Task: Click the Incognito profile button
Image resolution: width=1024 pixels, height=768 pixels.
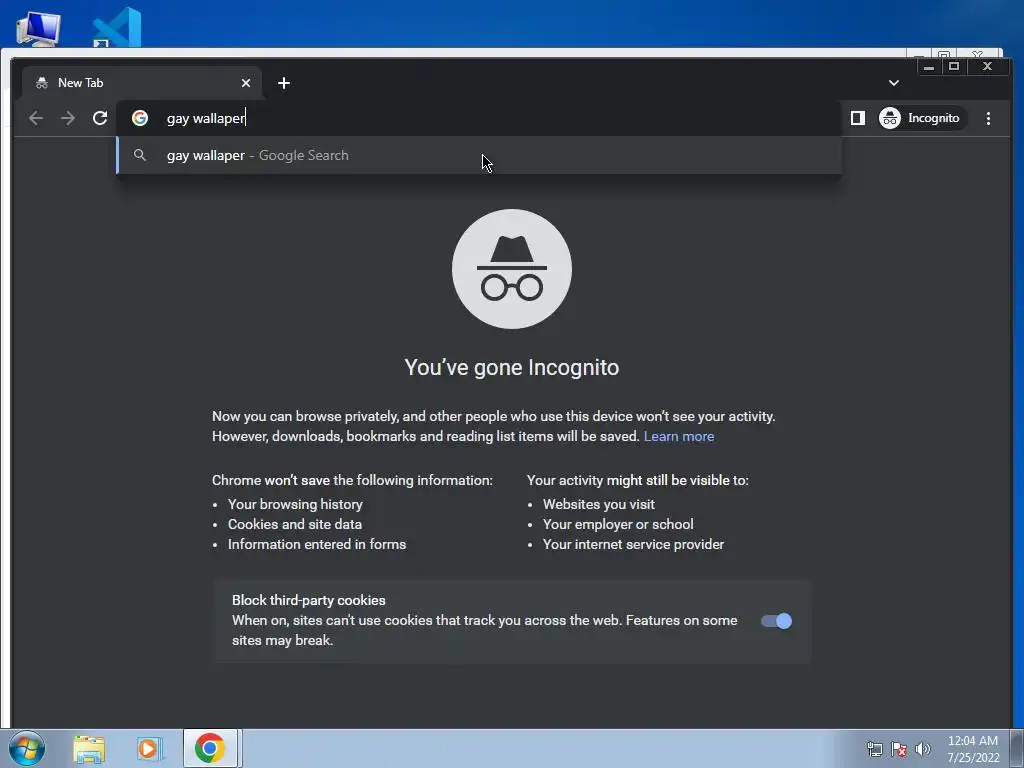Action: click(921, 118)
